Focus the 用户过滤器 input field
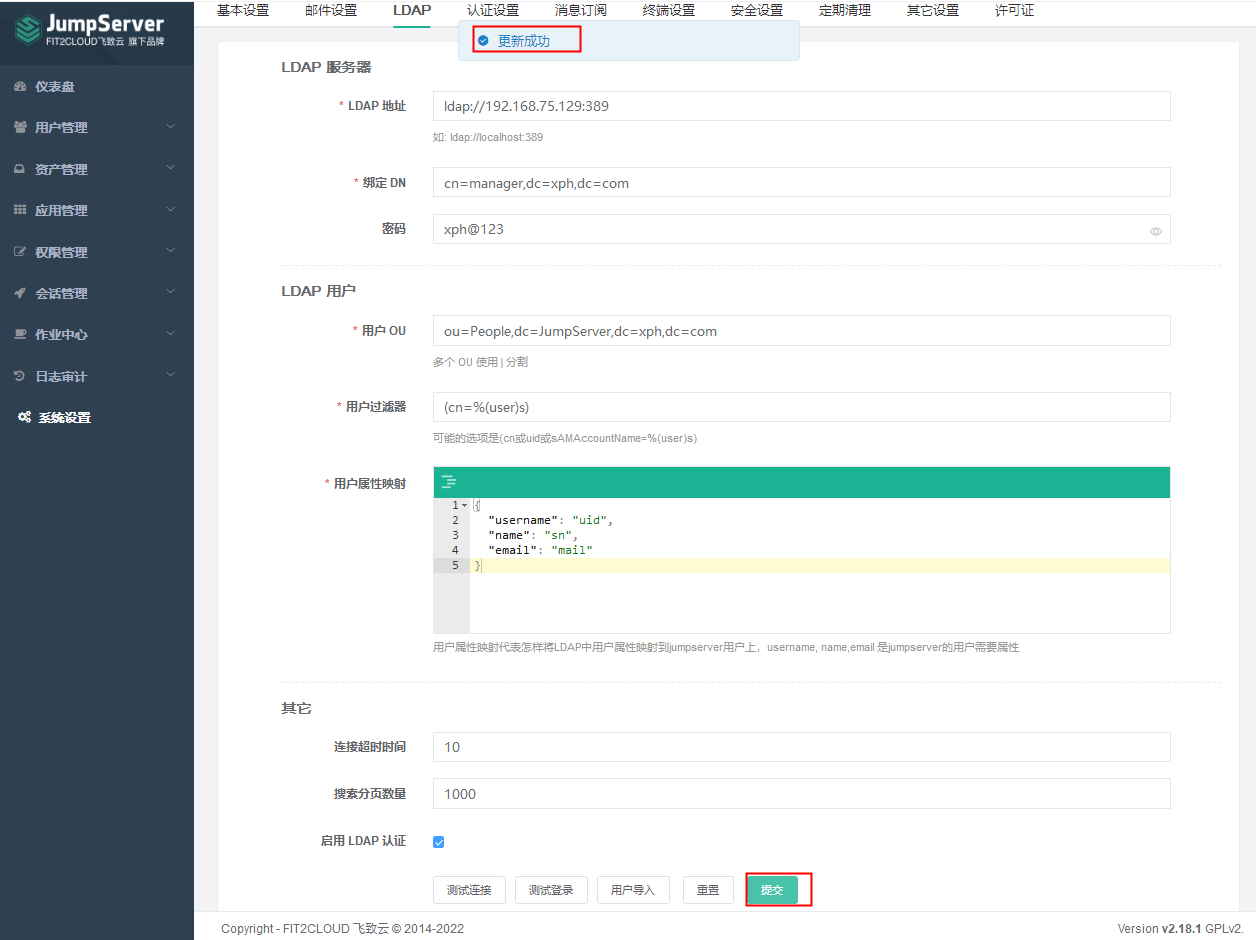The width and height of the screenshot is (1256, 940). click(x=801, y=407)
